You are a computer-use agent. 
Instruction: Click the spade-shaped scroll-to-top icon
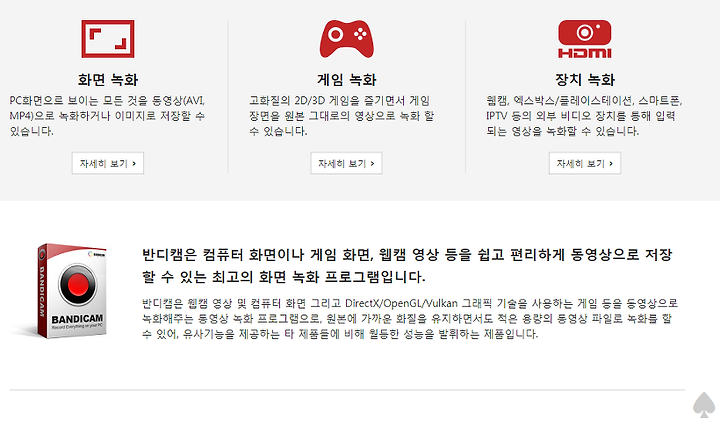coord(704,405)
